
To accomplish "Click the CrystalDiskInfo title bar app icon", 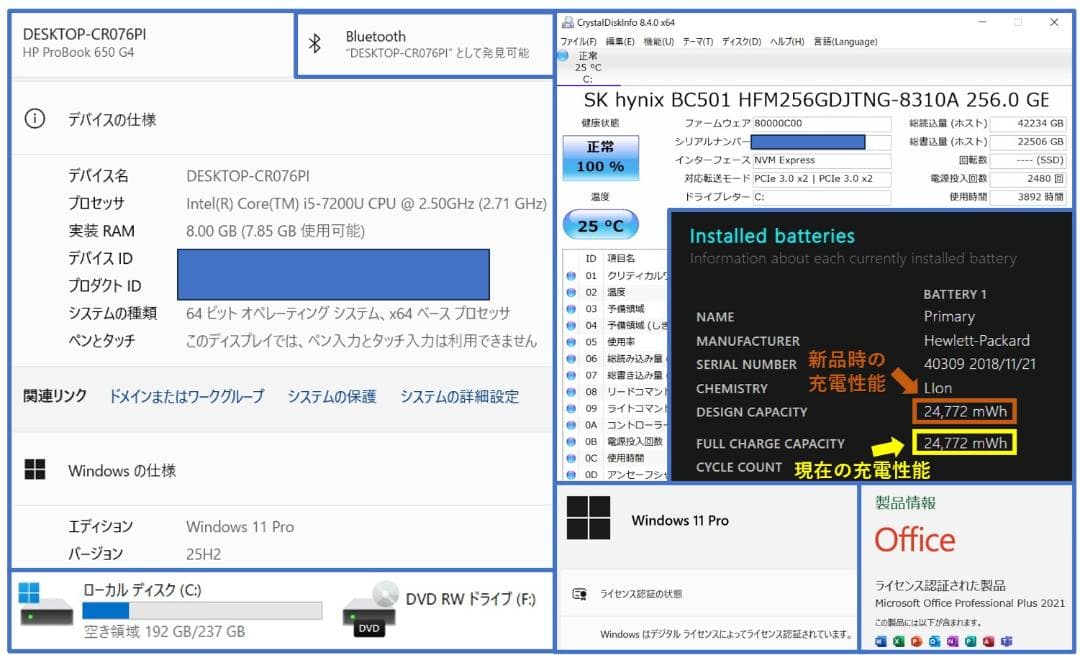I will click(568, 22).
